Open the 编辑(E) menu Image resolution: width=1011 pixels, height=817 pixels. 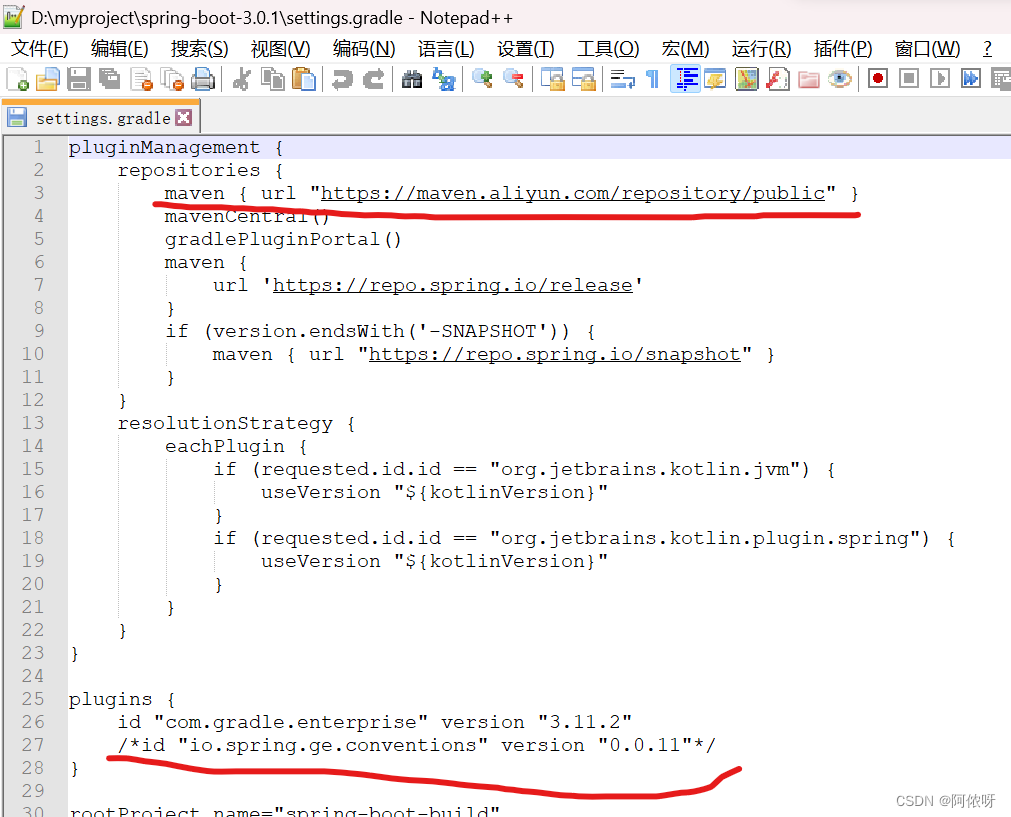tap(119, 48)
